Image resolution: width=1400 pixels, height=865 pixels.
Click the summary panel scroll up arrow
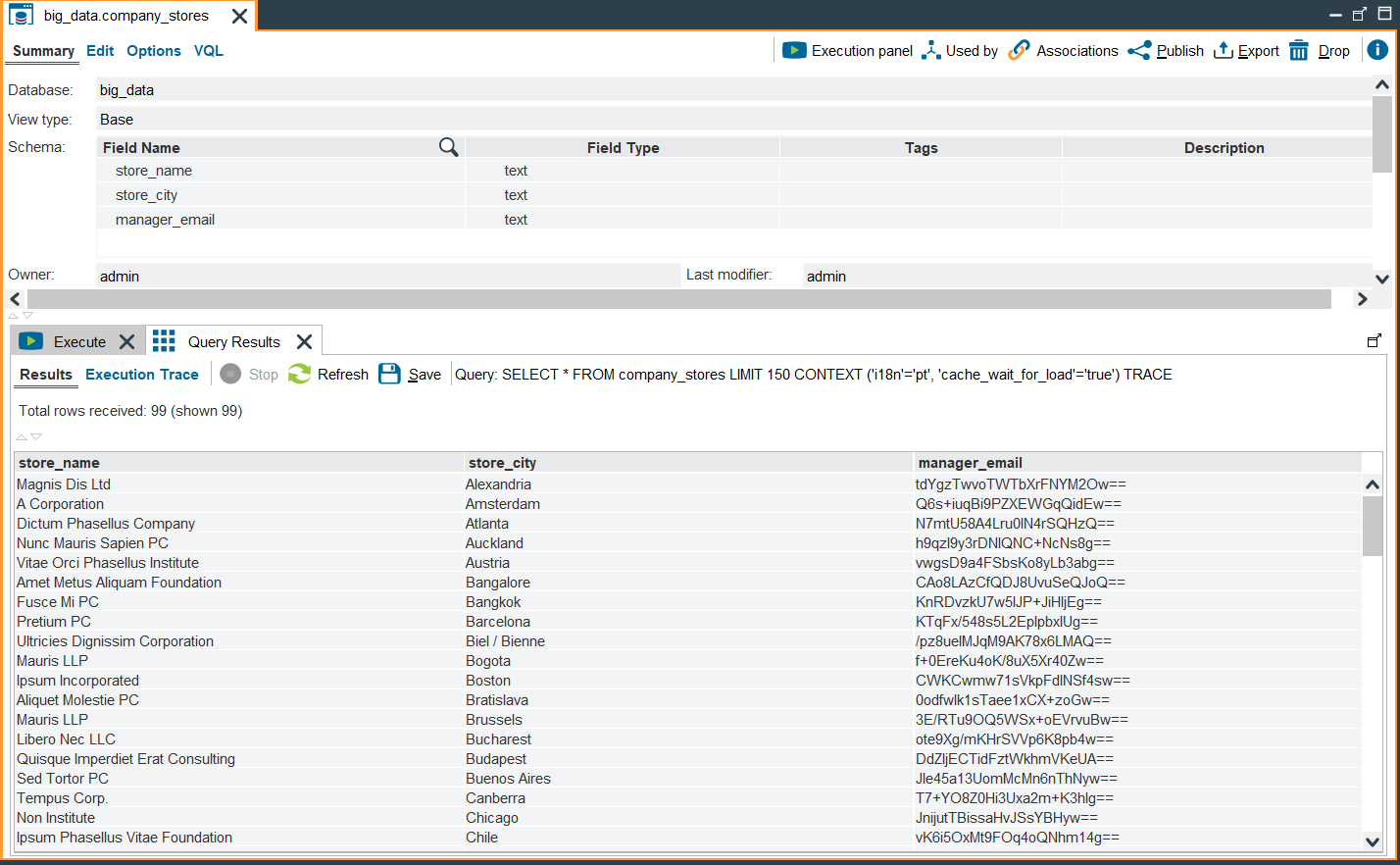pos(1382,85)
